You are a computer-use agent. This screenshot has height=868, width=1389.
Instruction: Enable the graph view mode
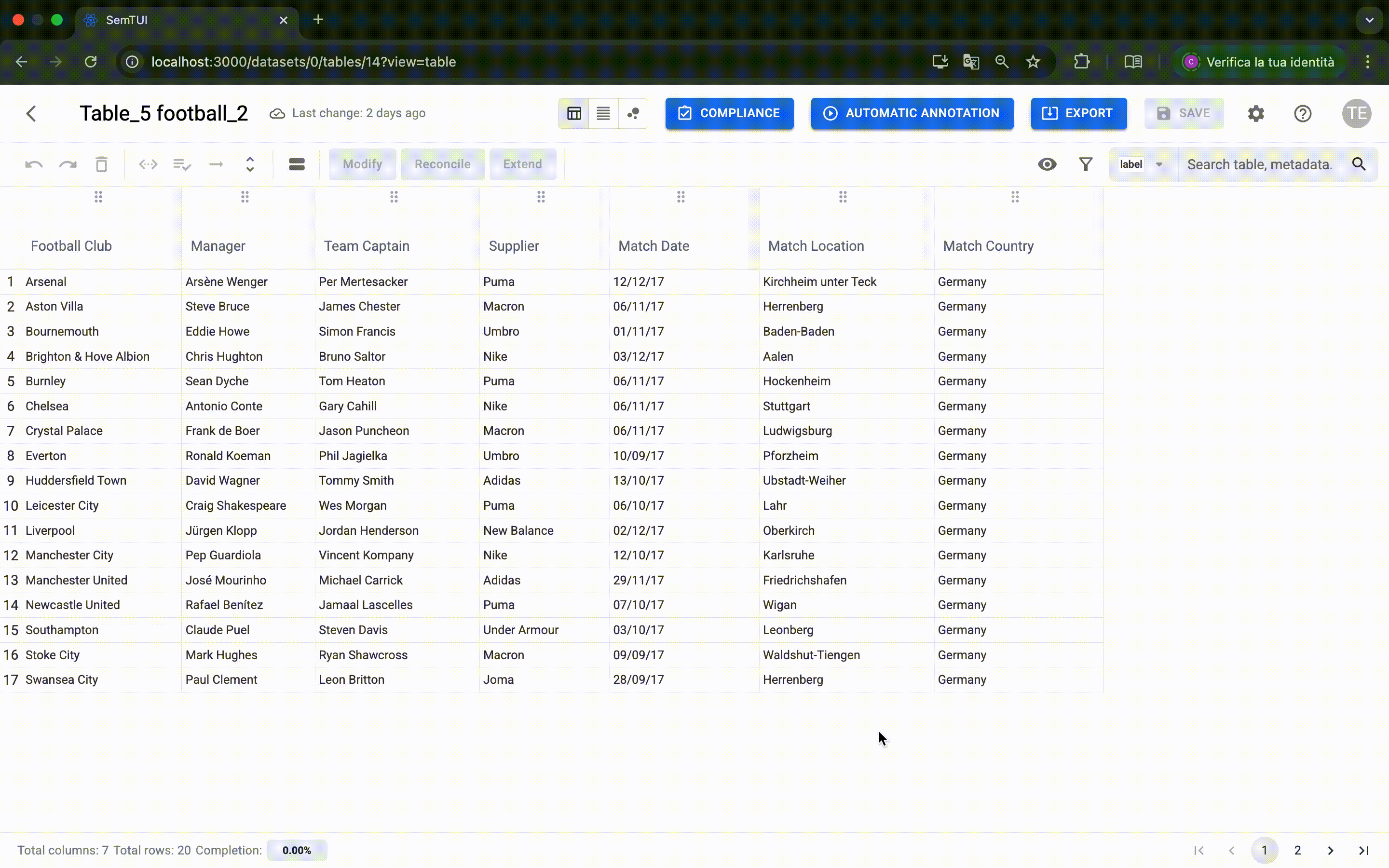[633, 113]
